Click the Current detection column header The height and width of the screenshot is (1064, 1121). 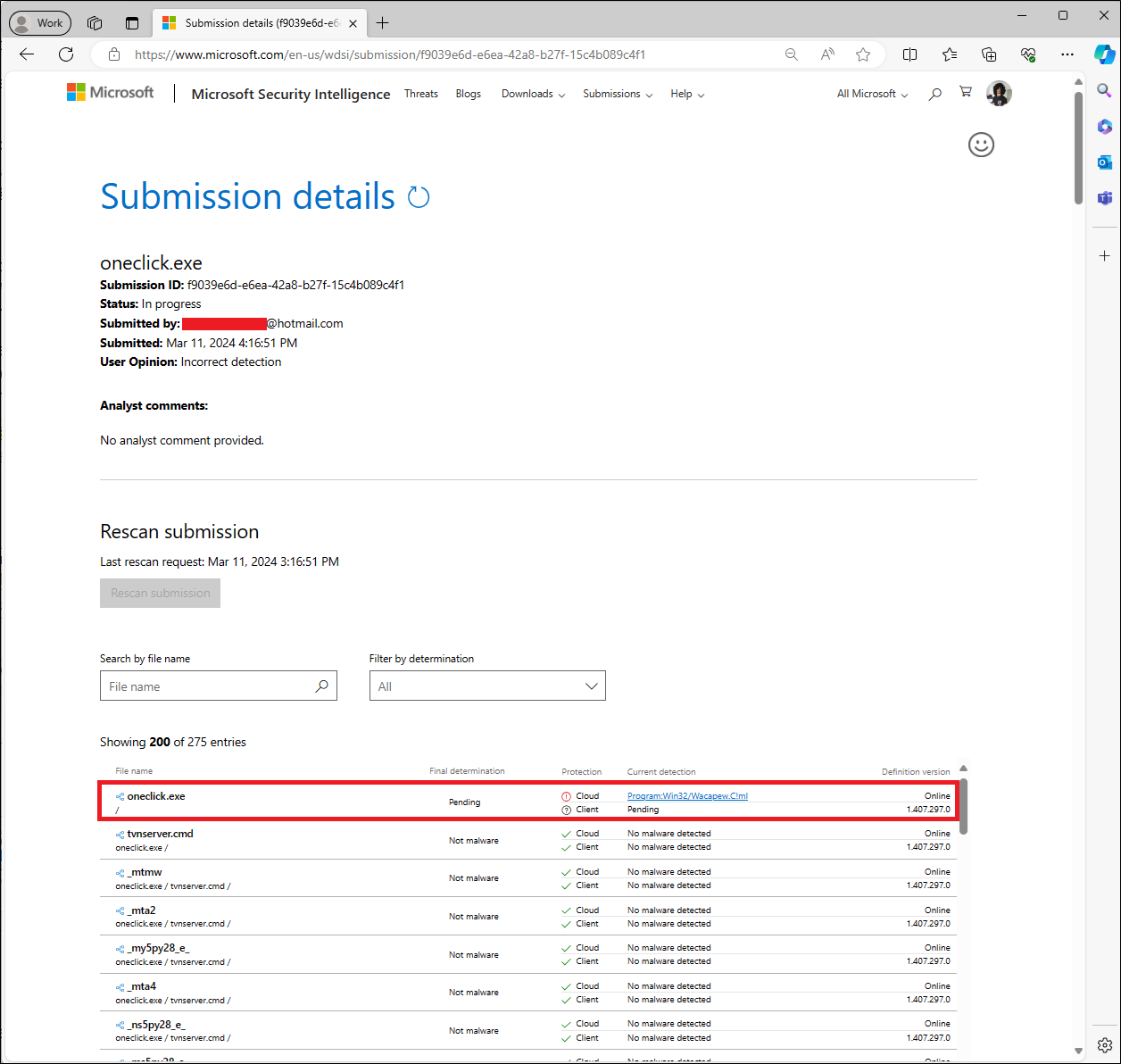coord(661,772)
